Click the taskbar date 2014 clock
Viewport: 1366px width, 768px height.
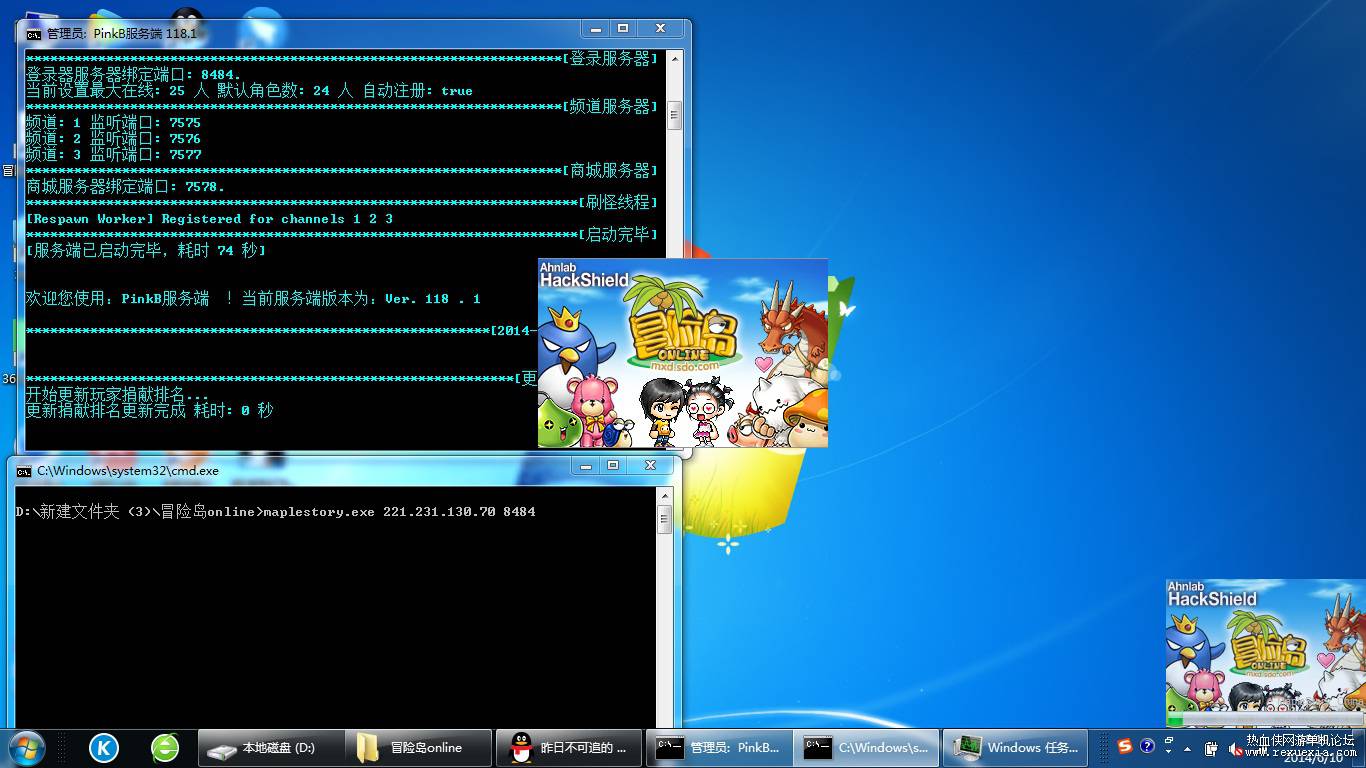pyautogui.click(x=1314, y=757)
